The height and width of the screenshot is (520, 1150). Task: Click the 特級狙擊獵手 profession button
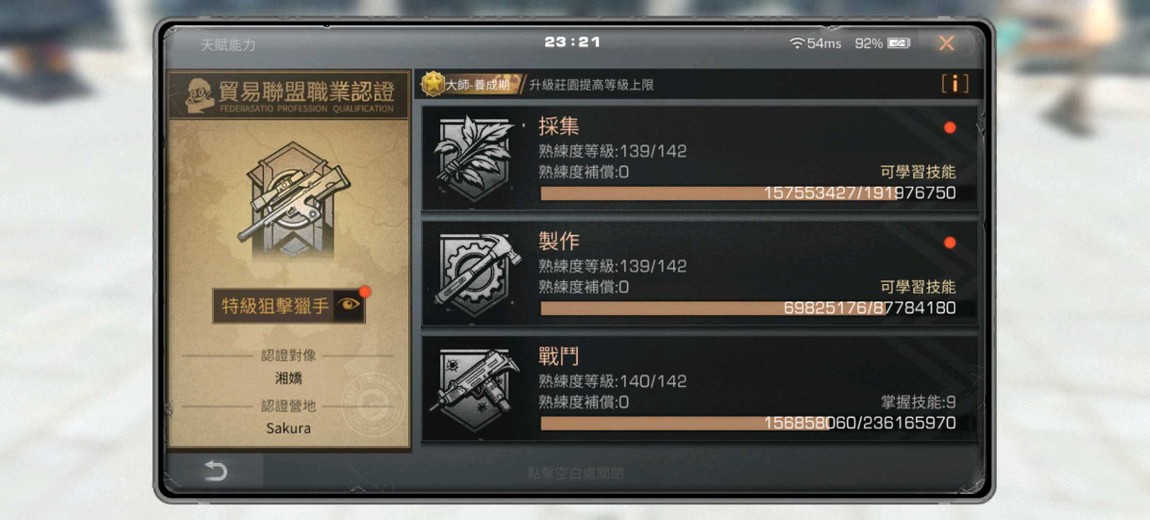(x=274, y=306)
